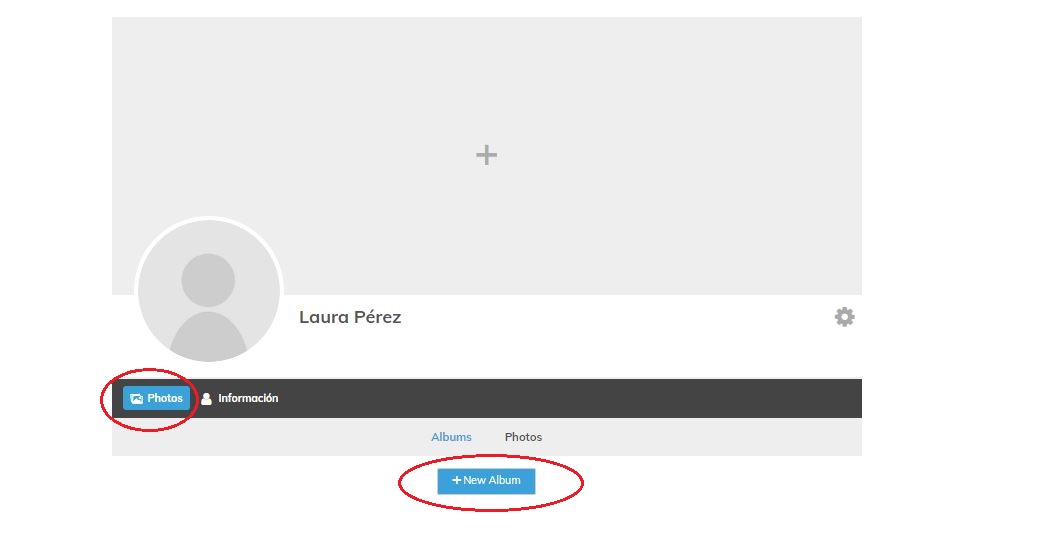Click the plus sign on New Album button
The image size is (1063, 533).
coord(456,480)
